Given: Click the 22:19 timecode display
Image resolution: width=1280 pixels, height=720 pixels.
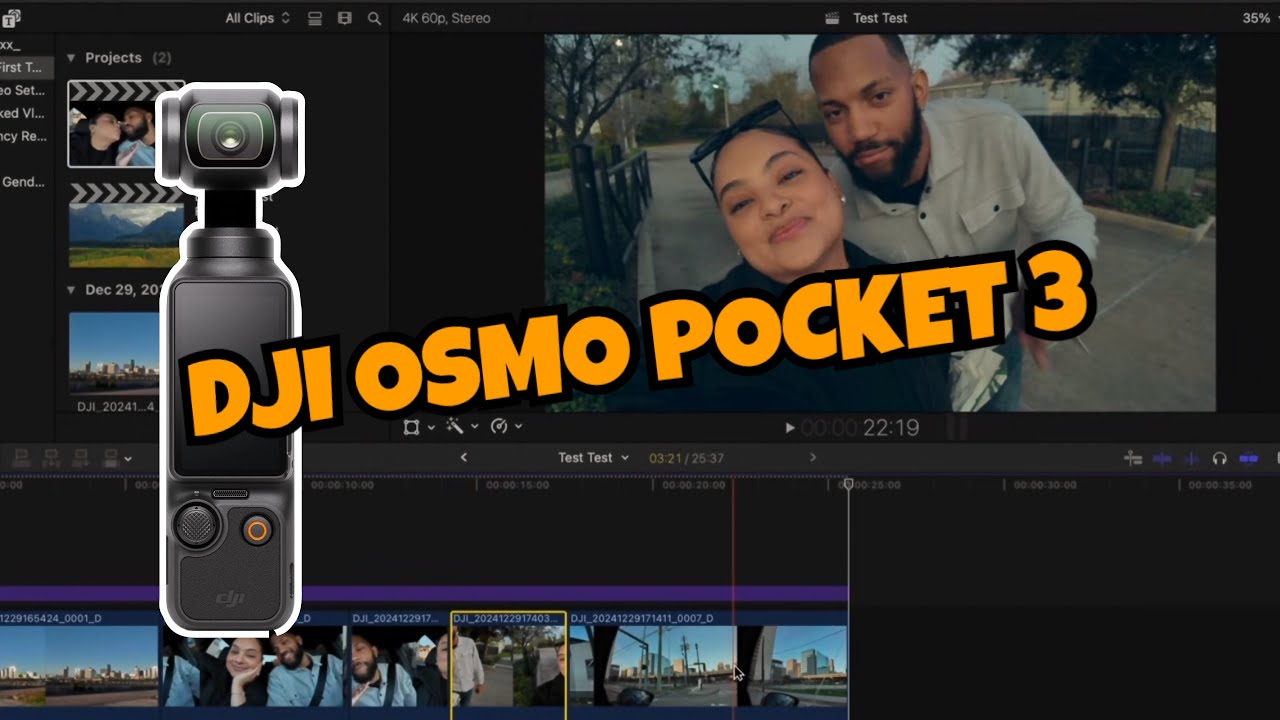Looking at the screenshot, I should click(890, 428).
